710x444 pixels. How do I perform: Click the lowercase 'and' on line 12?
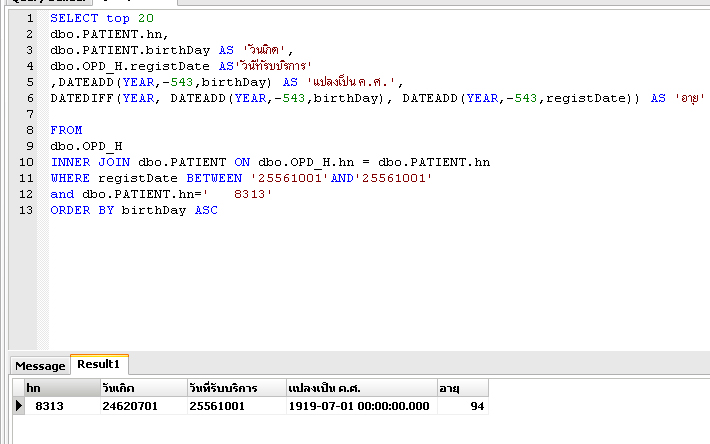[62, 194]
